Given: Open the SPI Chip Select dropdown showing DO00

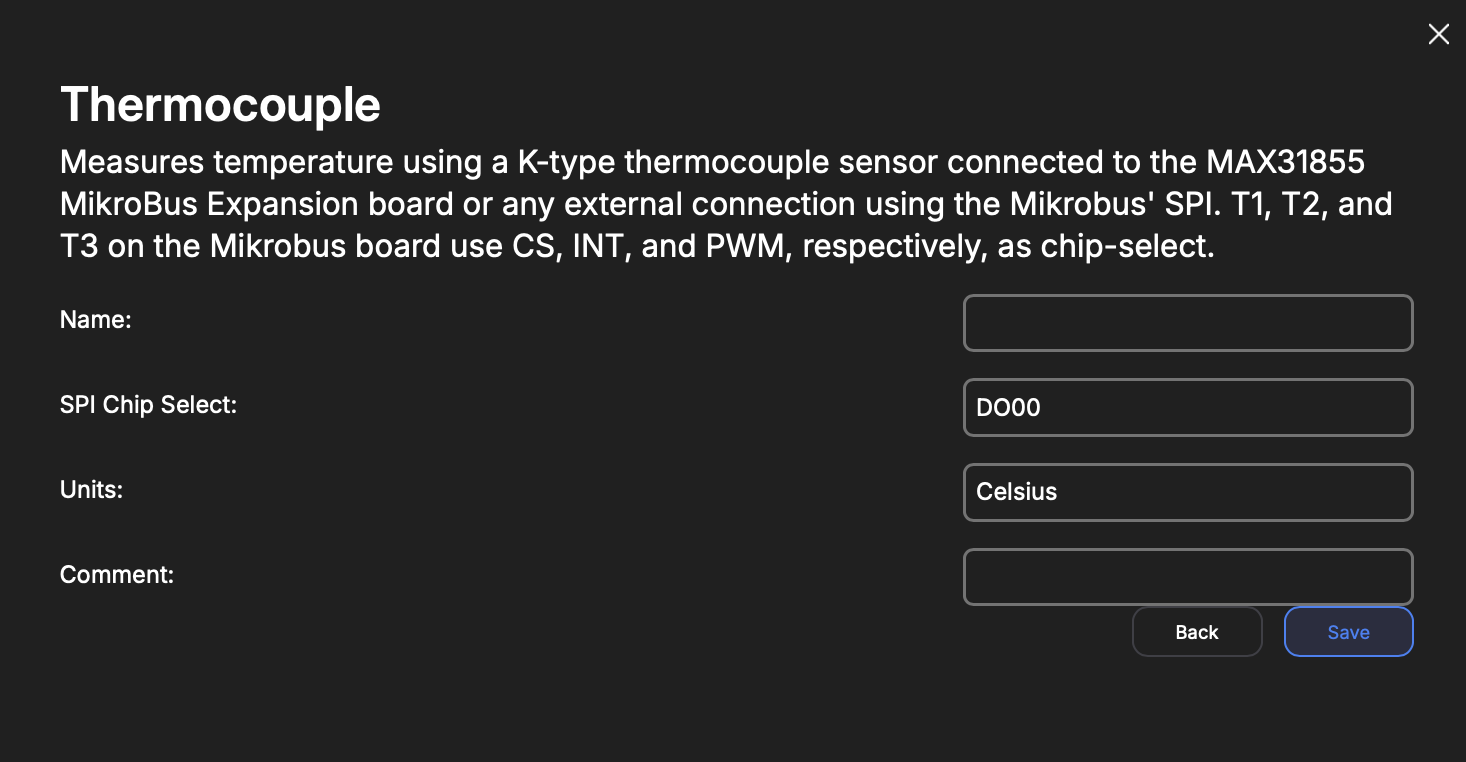Looking at the screenshot, I should pyautogui.click(x=1187, y=408).
